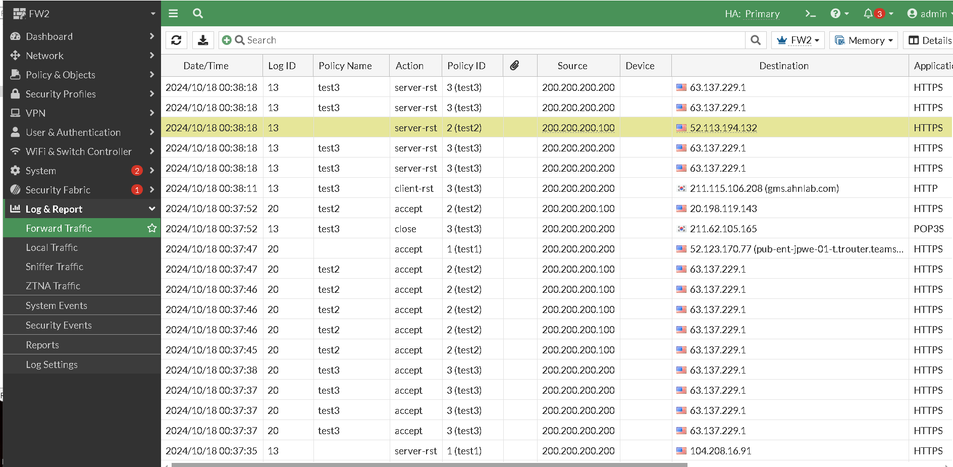
Task: Collapse the Log & Report menu chevron
Action: tap(151, 209)
